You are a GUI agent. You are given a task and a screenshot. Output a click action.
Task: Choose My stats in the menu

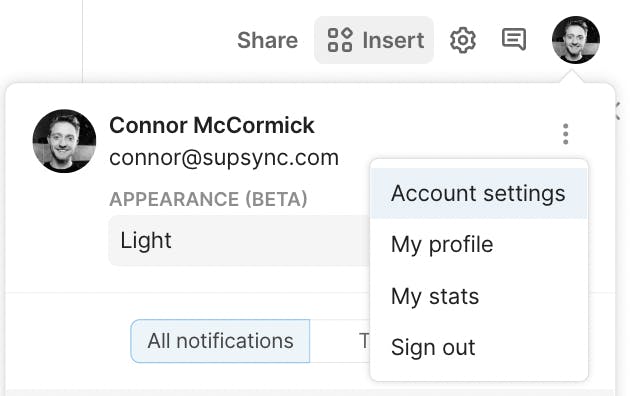coord(479,296)
